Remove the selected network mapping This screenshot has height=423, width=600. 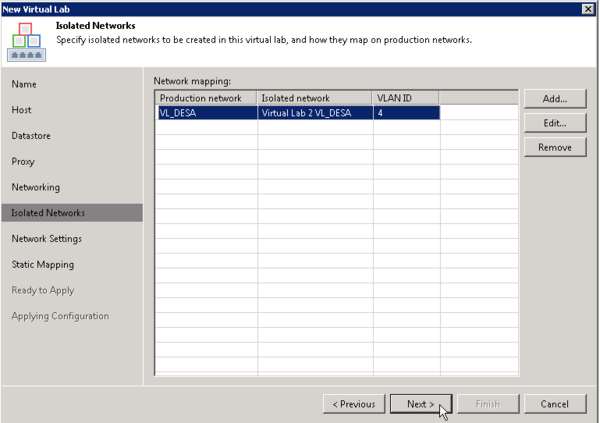pyautogui.click(x=555, y=147)
